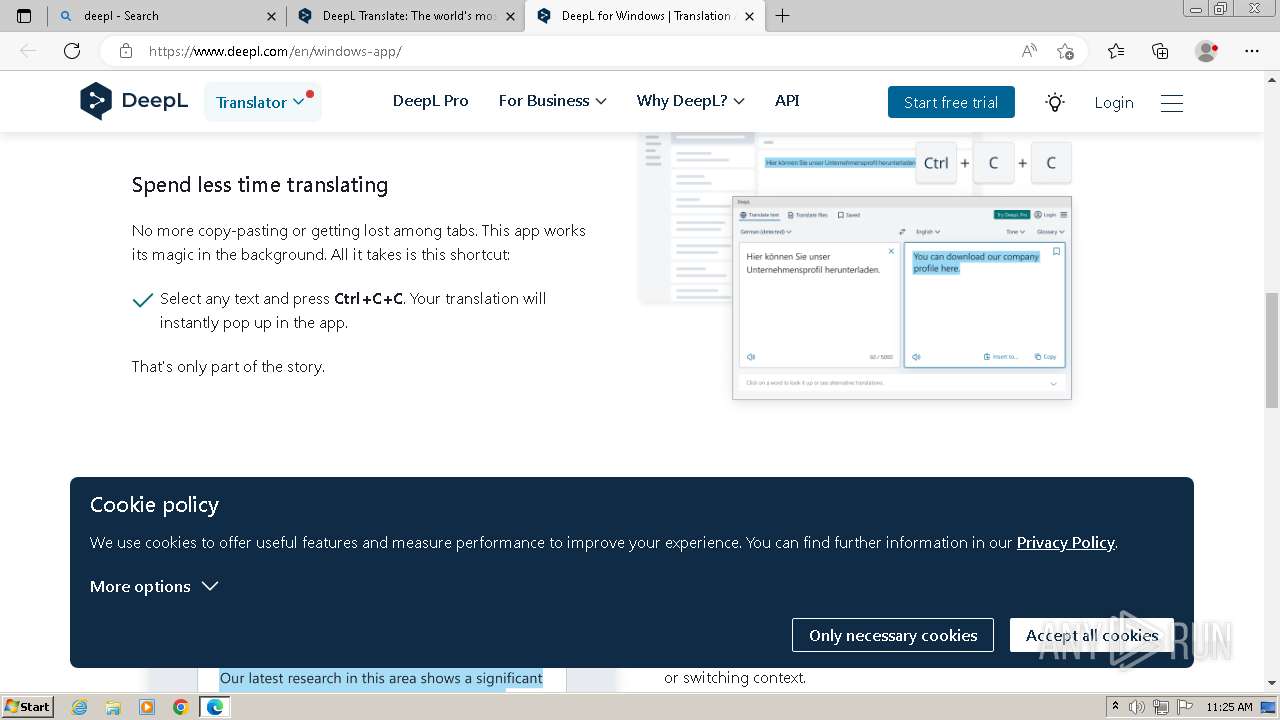Click Accept all cookies button
Viewport: 1280px width, 720px height.
coord(1092,635)
